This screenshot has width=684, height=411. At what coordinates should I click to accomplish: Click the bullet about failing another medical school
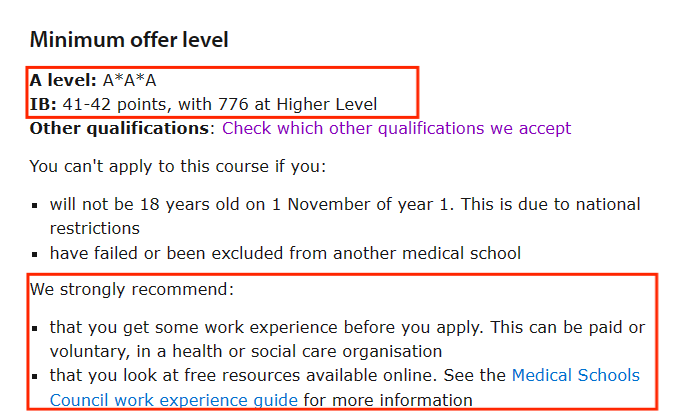point(285,253)
